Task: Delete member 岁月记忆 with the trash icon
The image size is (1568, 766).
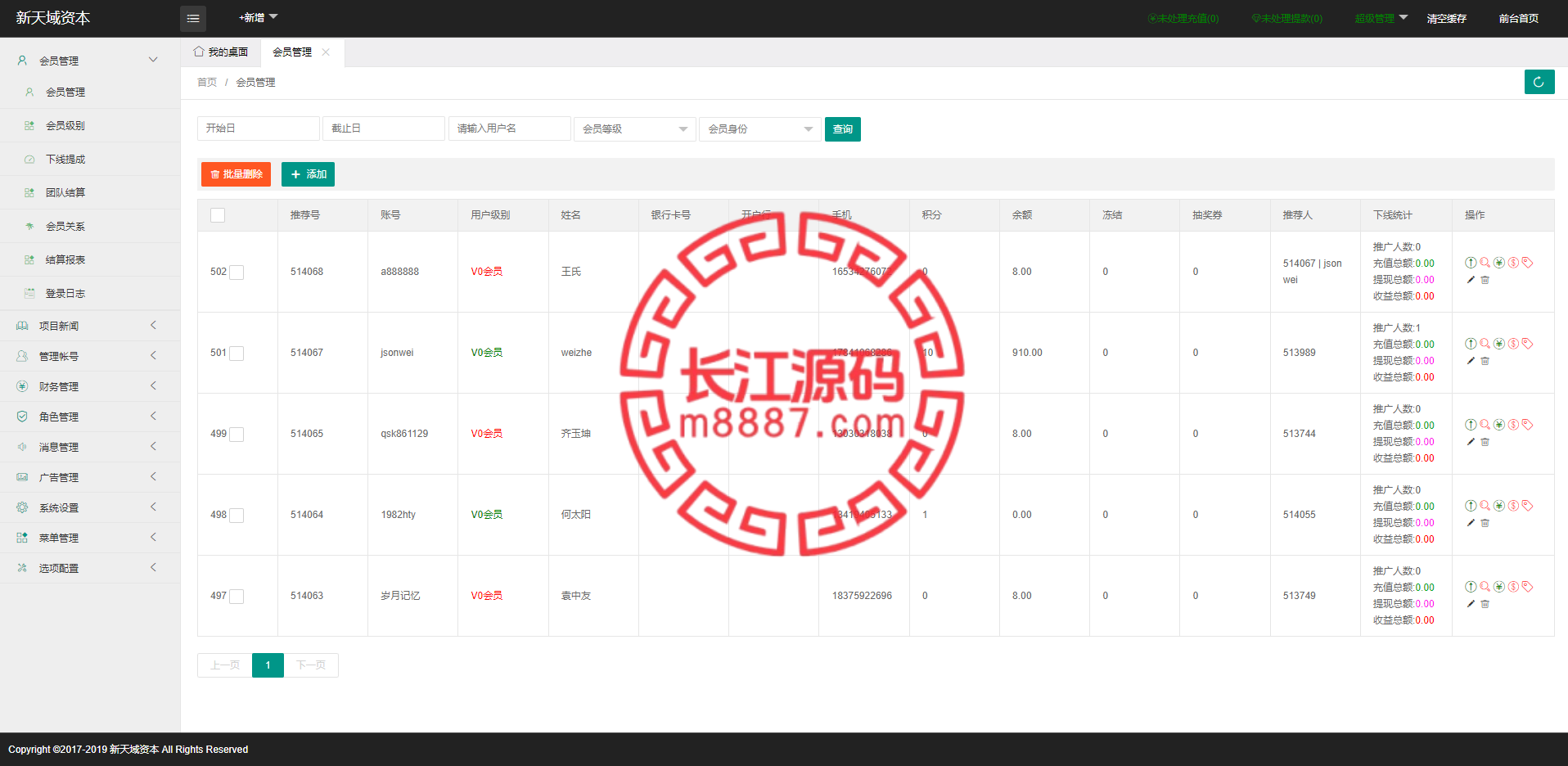Action: click(x=1485, y=604)
